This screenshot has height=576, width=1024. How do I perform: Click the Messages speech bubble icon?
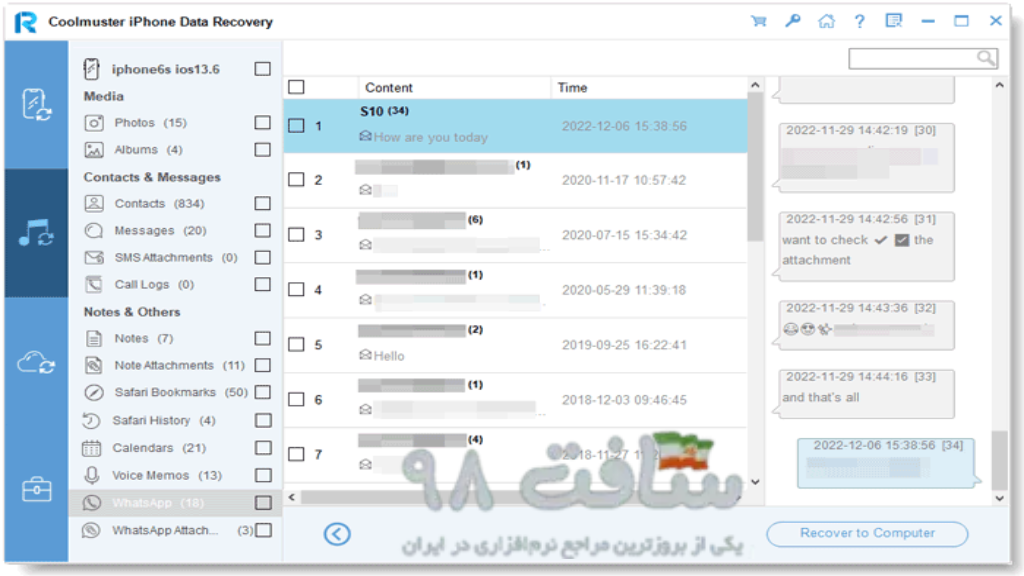(94, 231)
